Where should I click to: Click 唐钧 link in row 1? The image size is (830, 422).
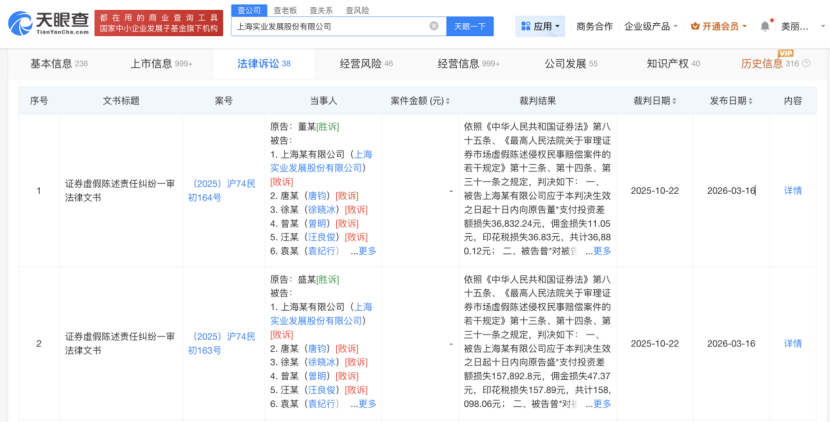tap(318, 195)
